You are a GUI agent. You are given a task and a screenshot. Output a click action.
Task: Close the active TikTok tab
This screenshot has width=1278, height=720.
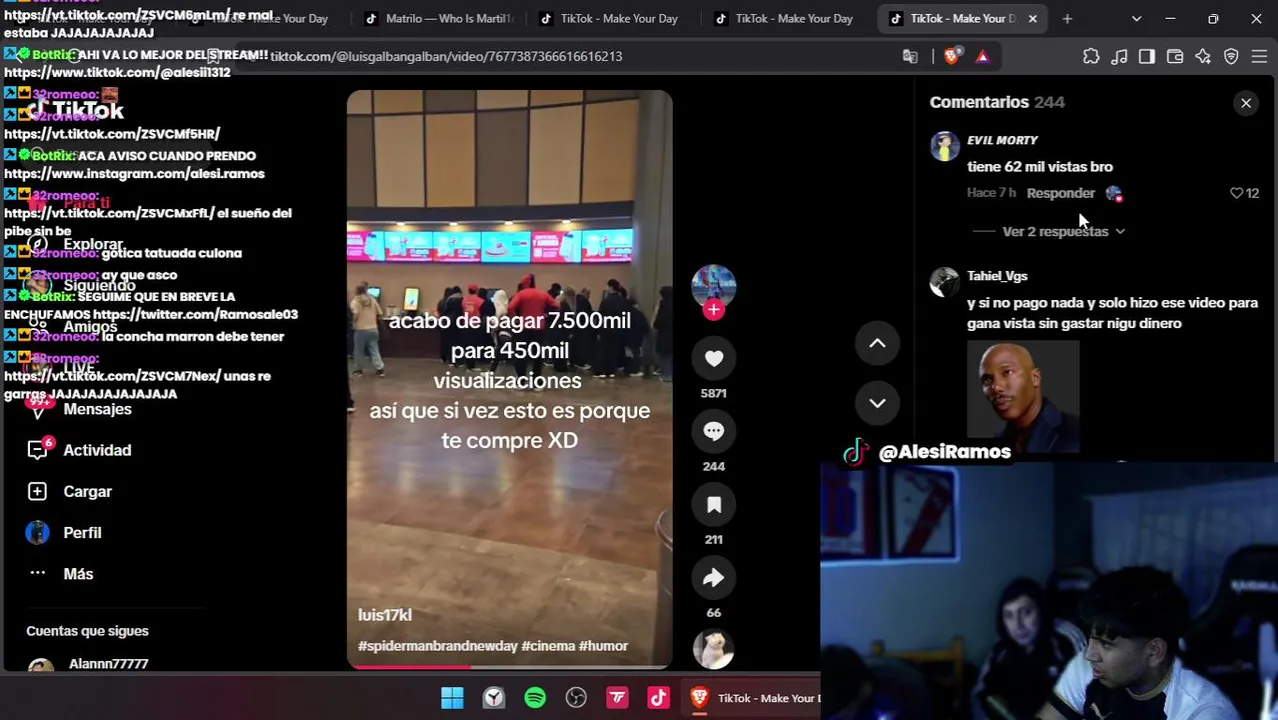(x=1032, y=19)
